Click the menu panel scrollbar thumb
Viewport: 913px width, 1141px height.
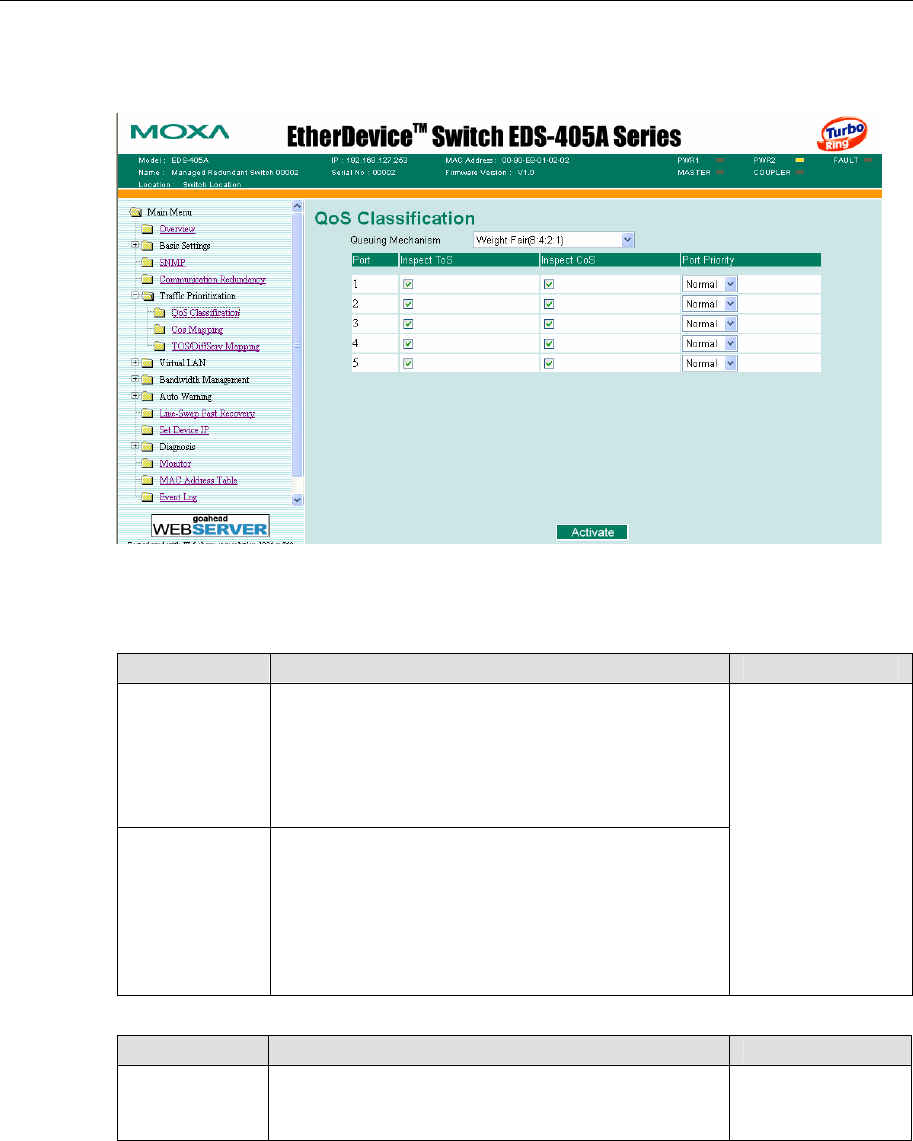pos(297,346)
